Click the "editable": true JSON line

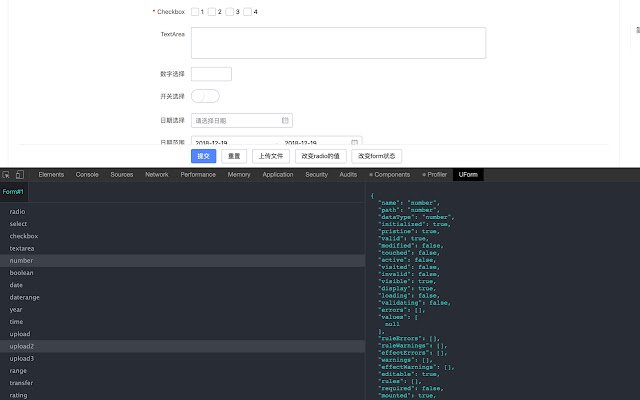coord(409,374)
